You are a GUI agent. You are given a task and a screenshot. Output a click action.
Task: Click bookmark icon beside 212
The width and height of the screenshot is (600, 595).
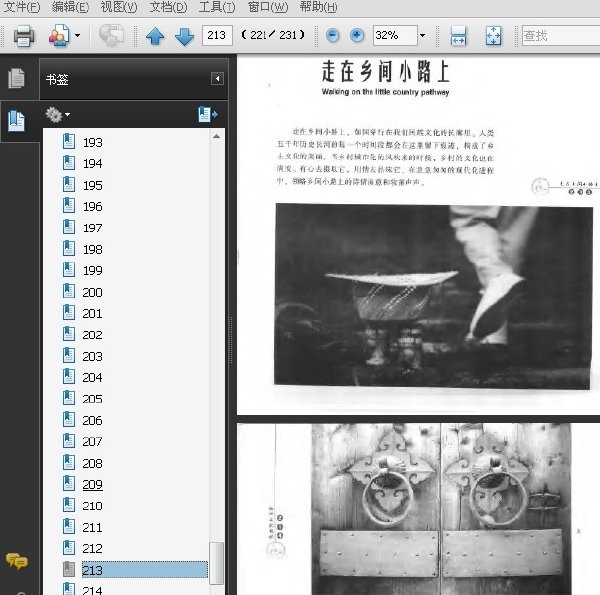pos(69,547)
